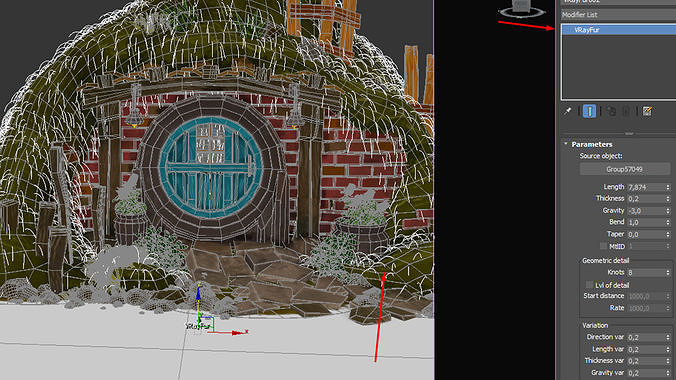676x380 pixels.
Task: Click the "Geometric detail" group label
Action: point(605,261)
